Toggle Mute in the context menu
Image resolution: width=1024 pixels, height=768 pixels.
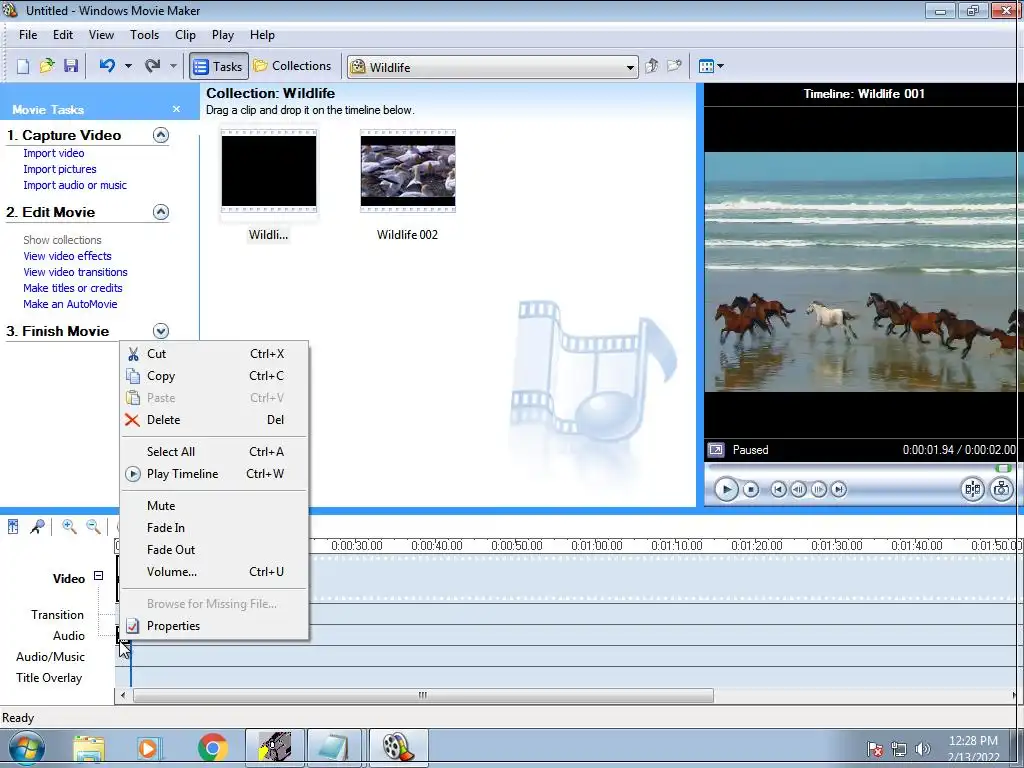click(x=214, y=506)
